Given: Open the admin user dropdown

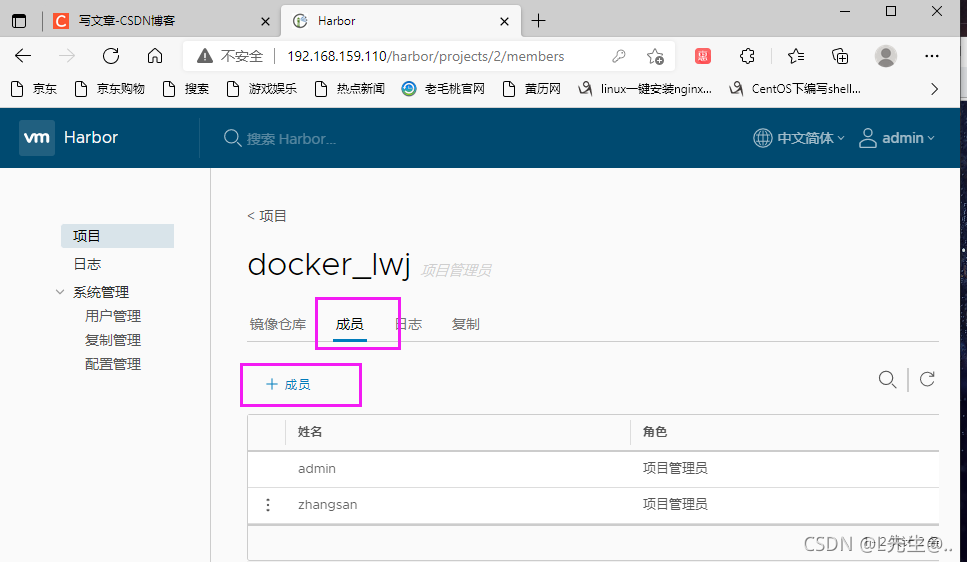Looking at the screenshot, I should point(897,138).
